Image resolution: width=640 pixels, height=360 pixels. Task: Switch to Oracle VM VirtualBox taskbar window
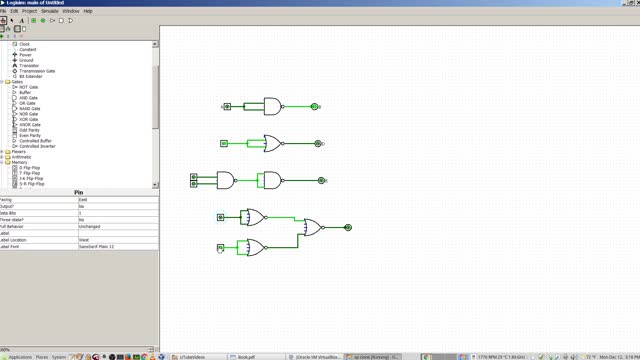click(x=315, y=357)
